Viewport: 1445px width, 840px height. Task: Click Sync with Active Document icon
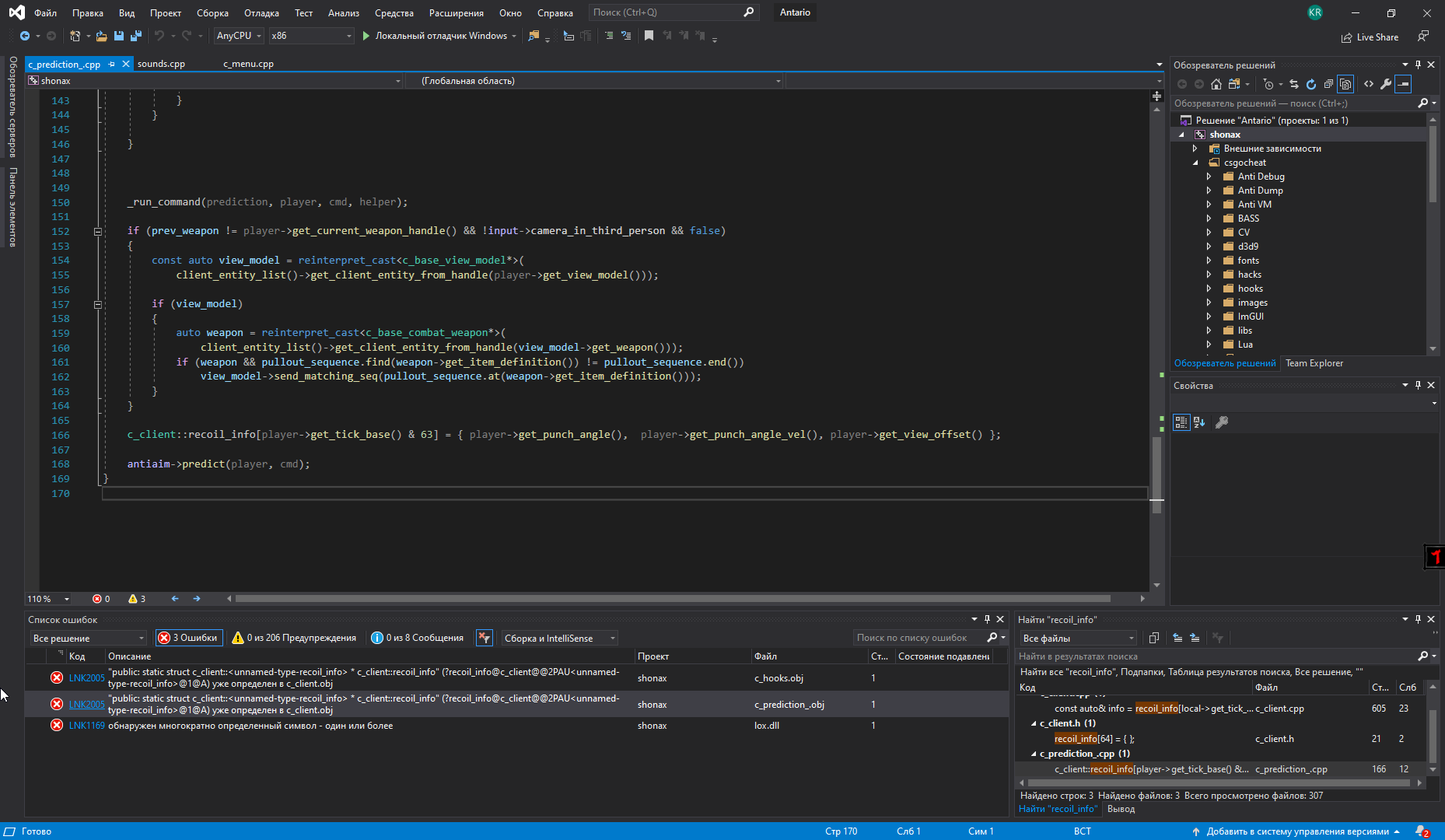(1294, 84)
